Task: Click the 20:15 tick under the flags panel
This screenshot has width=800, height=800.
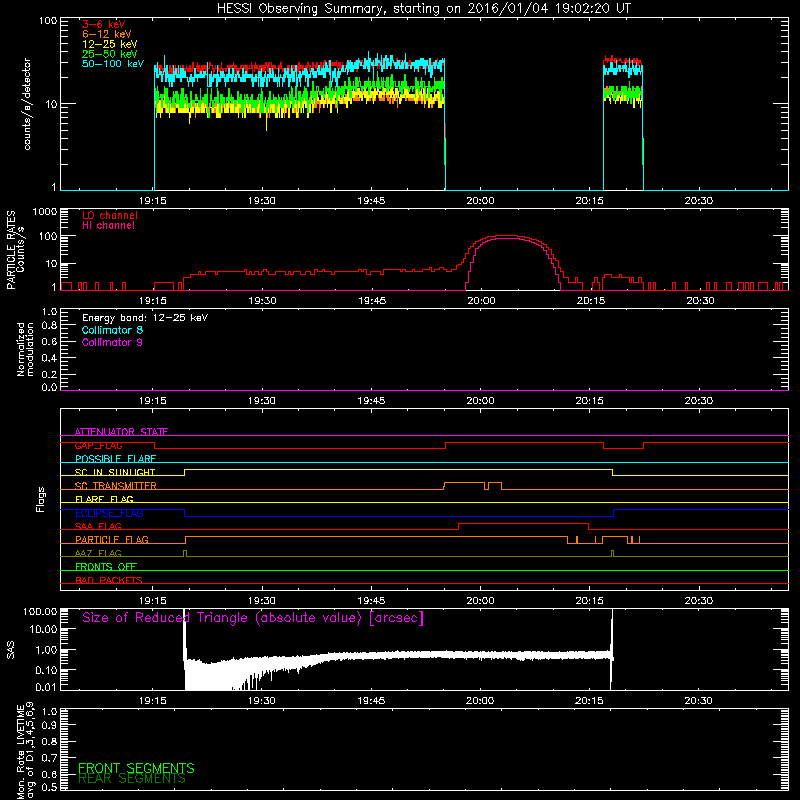Action: click(590, 601)
